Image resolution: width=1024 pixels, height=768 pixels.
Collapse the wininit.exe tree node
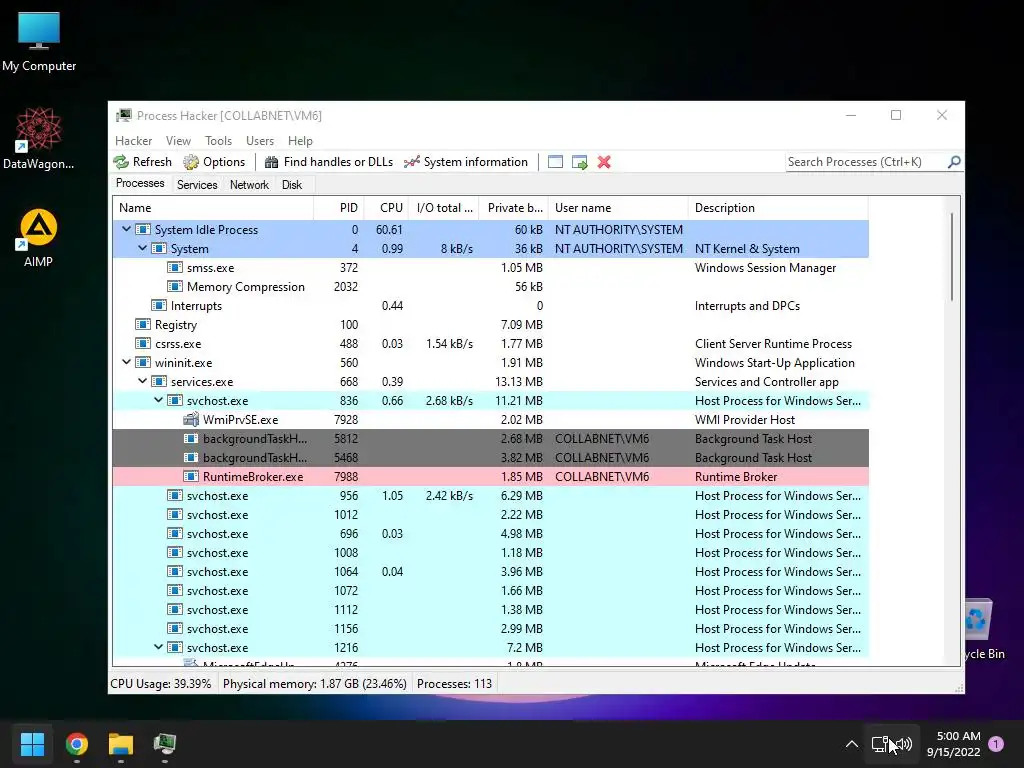pos(126,362)
